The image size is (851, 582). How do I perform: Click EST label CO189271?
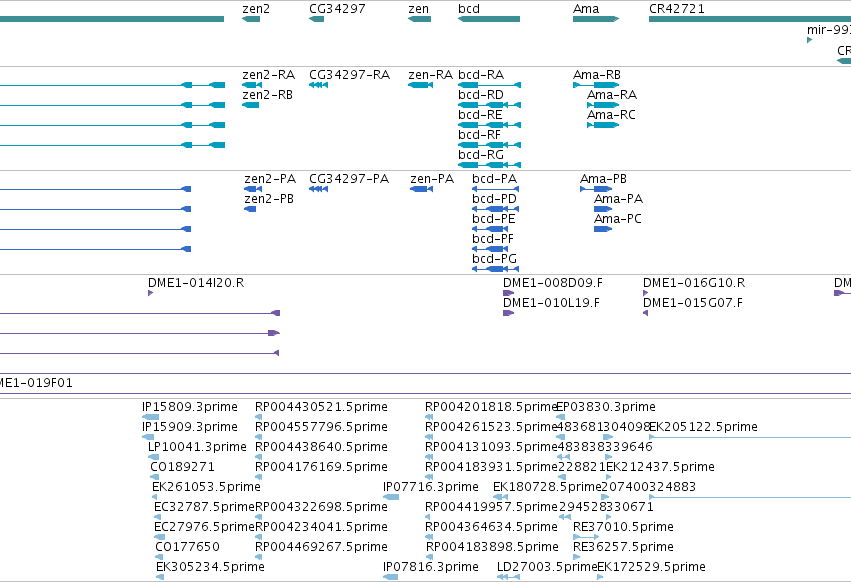click(182, 467)
